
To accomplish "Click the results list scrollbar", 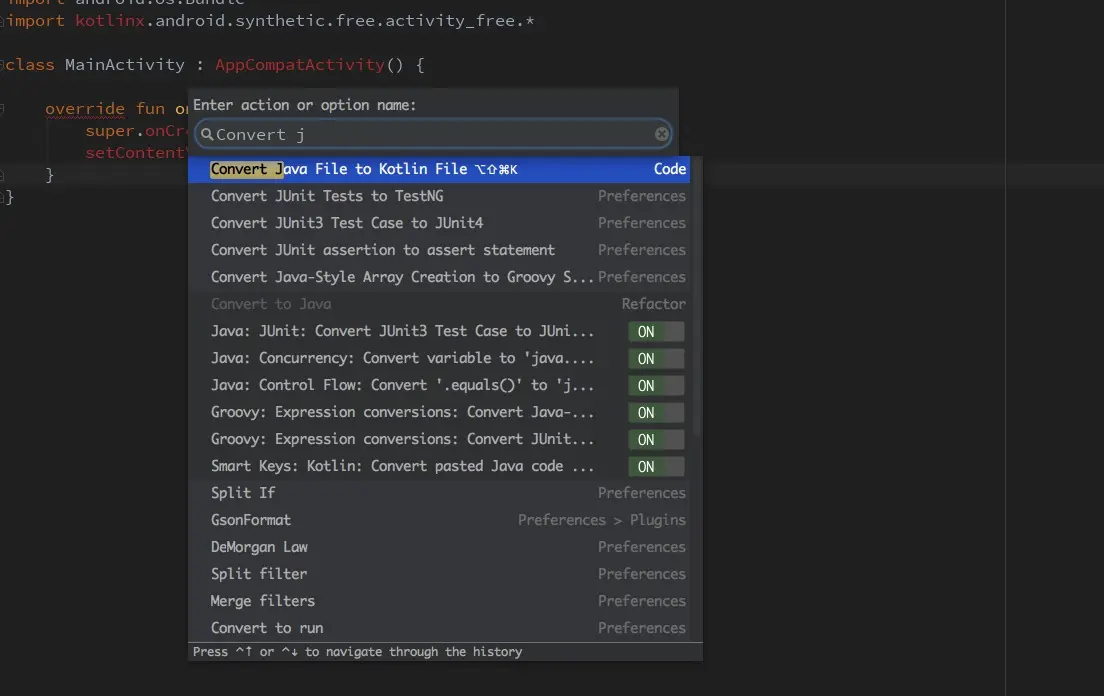I will point(697,300).
